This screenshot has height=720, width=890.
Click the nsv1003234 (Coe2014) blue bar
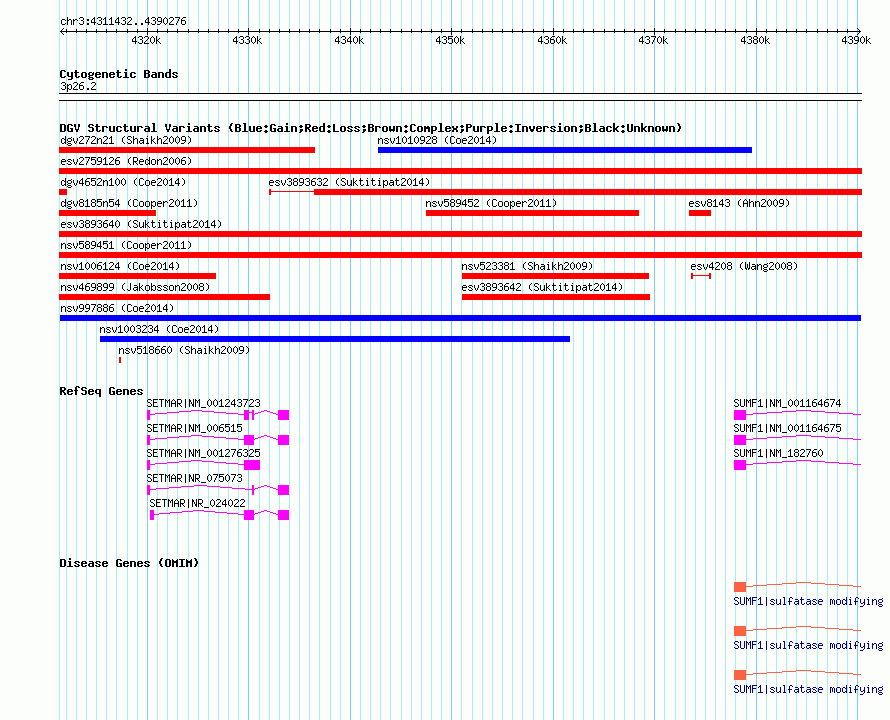pos(335,339)
